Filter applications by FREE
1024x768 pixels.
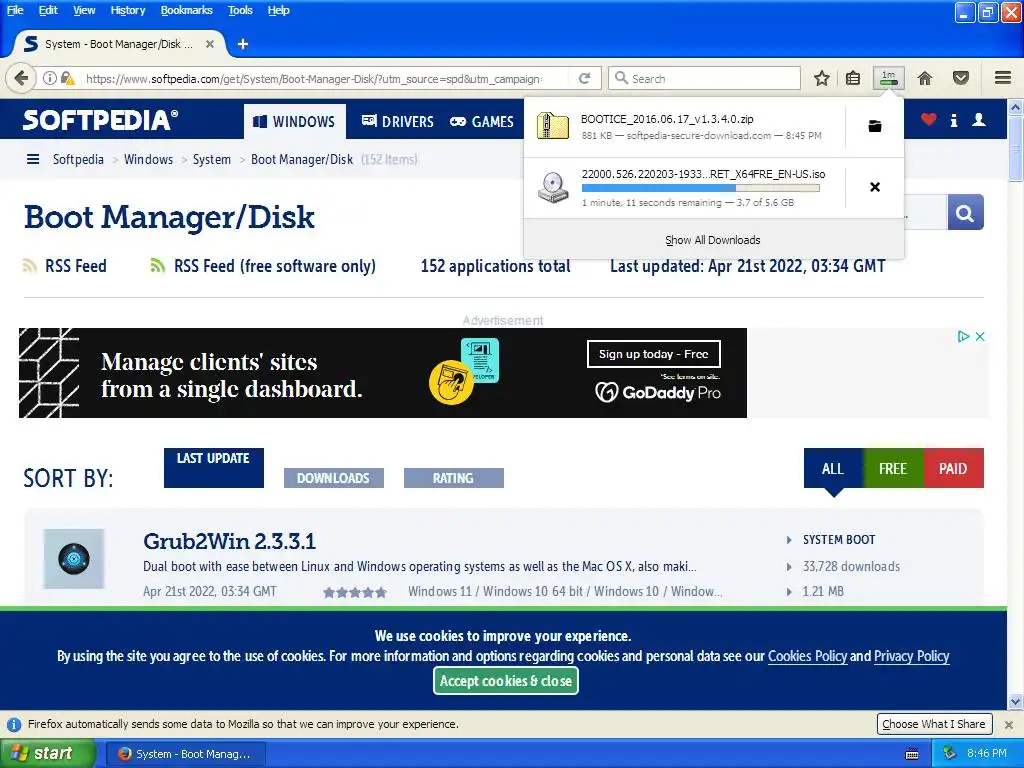click(x=893, y=468)
